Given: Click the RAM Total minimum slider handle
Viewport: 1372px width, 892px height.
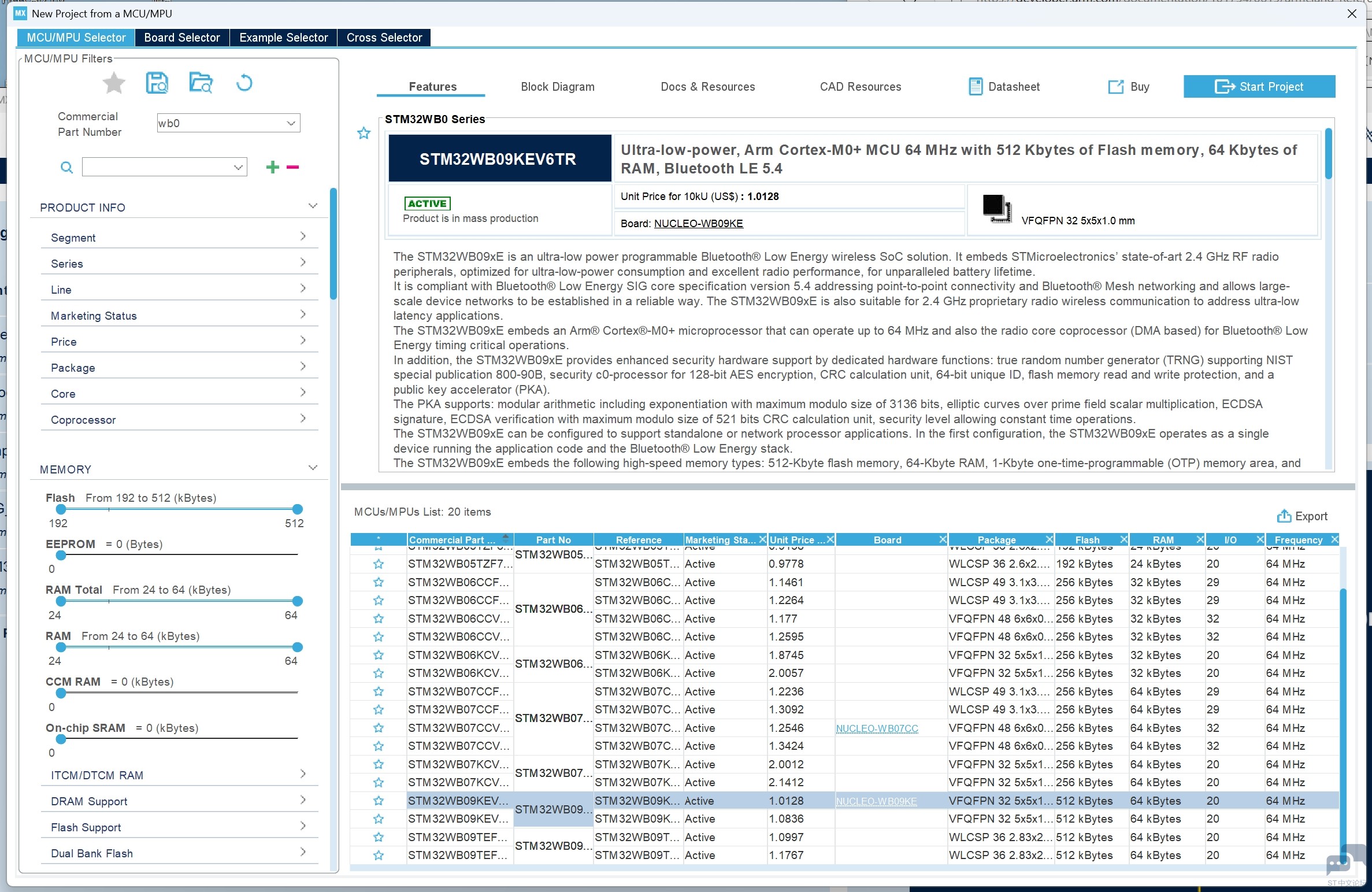Looking at the screenshot, I should pos(61,601).
